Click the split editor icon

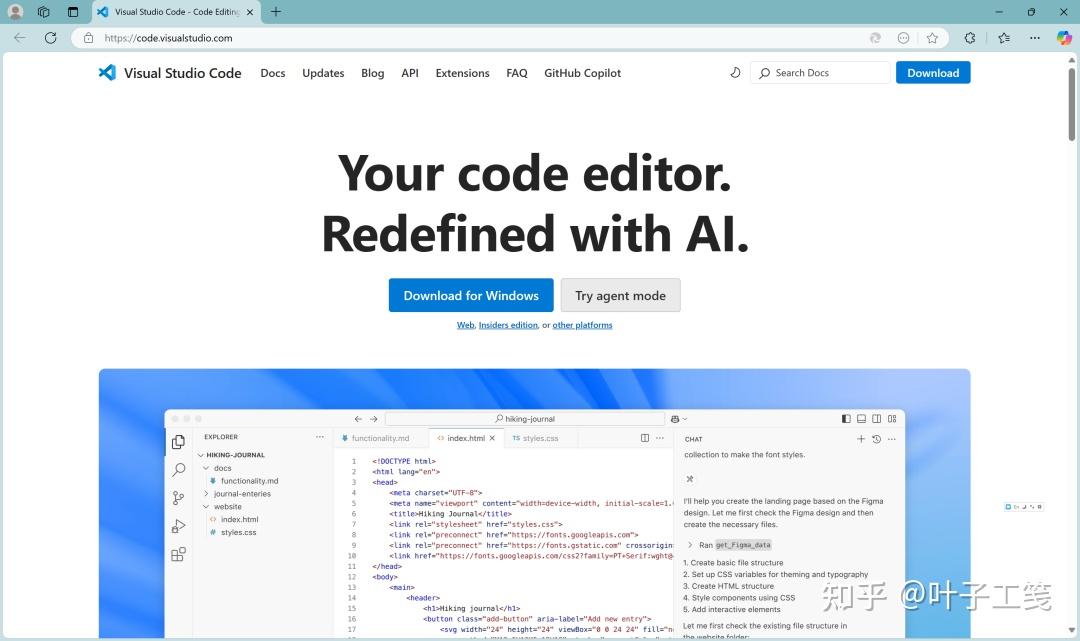tap(645, 438)
